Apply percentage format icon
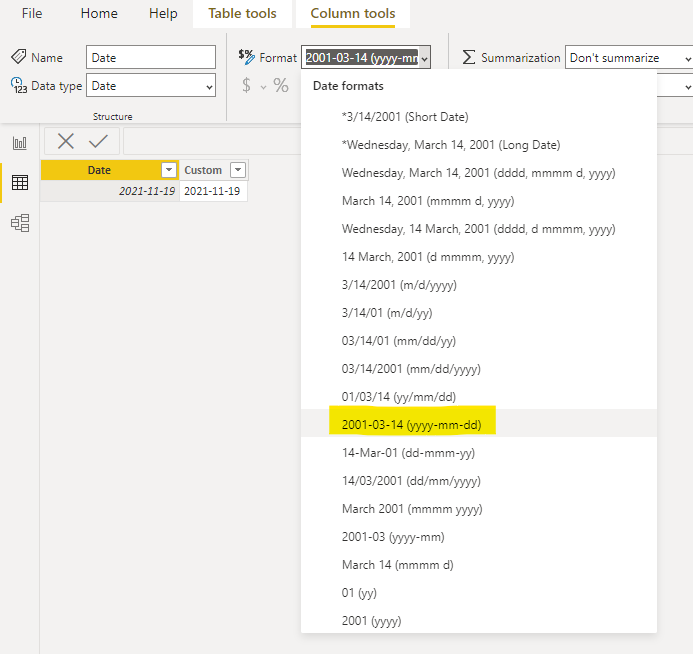Viewport: 693px width, 654px height. (x=281, y=85)
